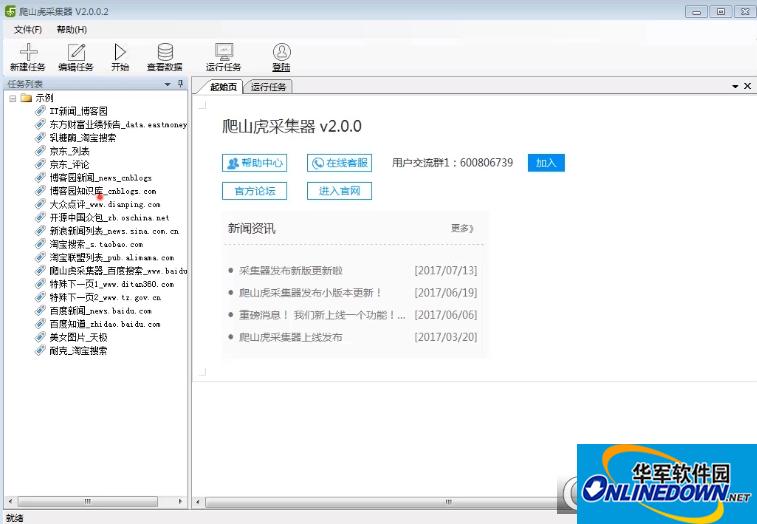Click the app logo in title bar

click(10, 11)
